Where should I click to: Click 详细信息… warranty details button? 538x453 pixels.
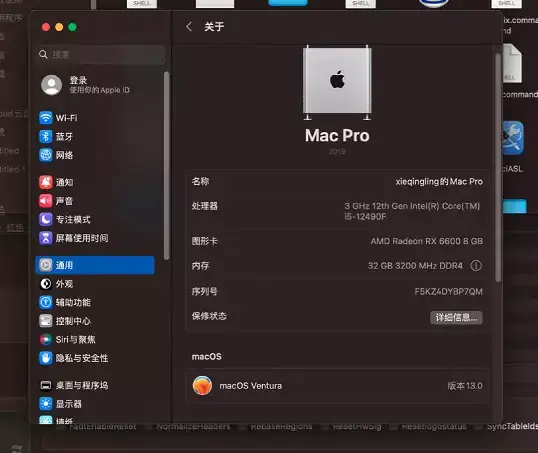click(456, 317)
